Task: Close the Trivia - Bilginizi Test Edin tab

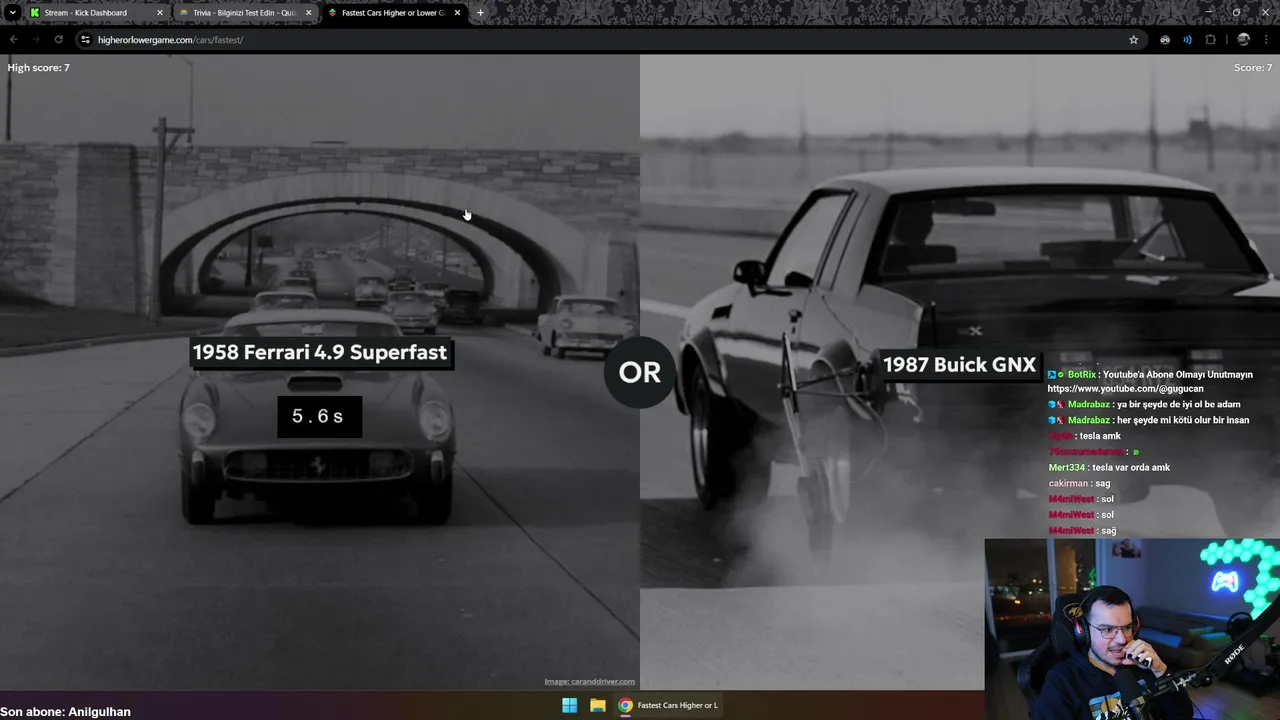Action: coord(308,13)
